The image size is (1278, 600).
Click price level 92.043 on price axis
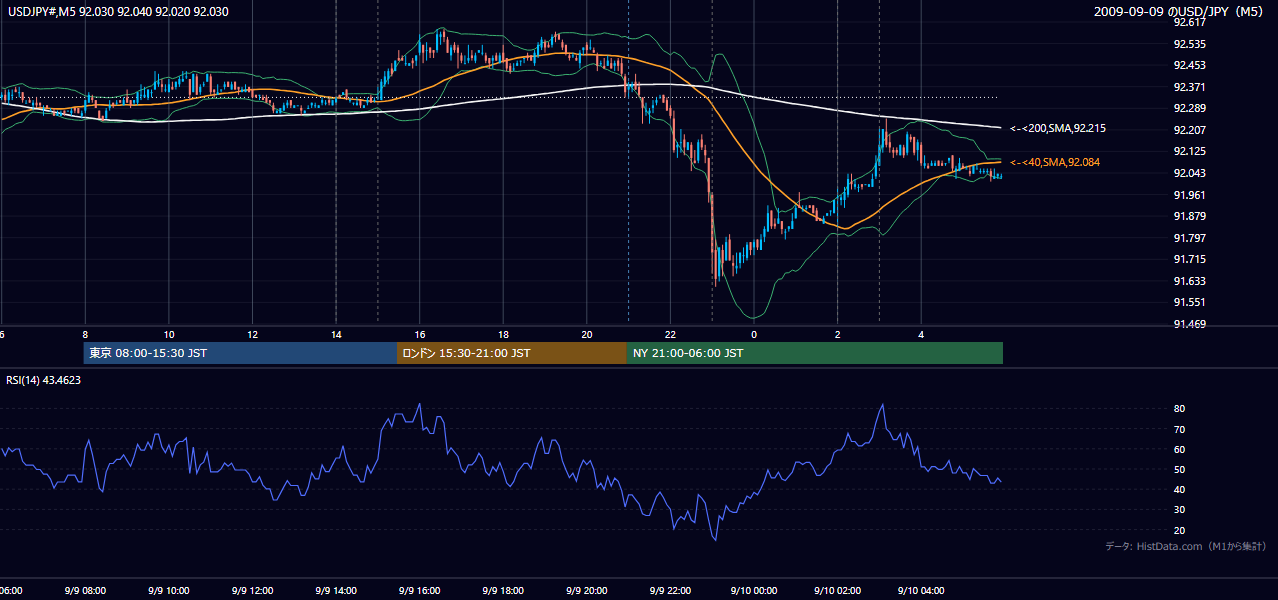coord(1189,173)
